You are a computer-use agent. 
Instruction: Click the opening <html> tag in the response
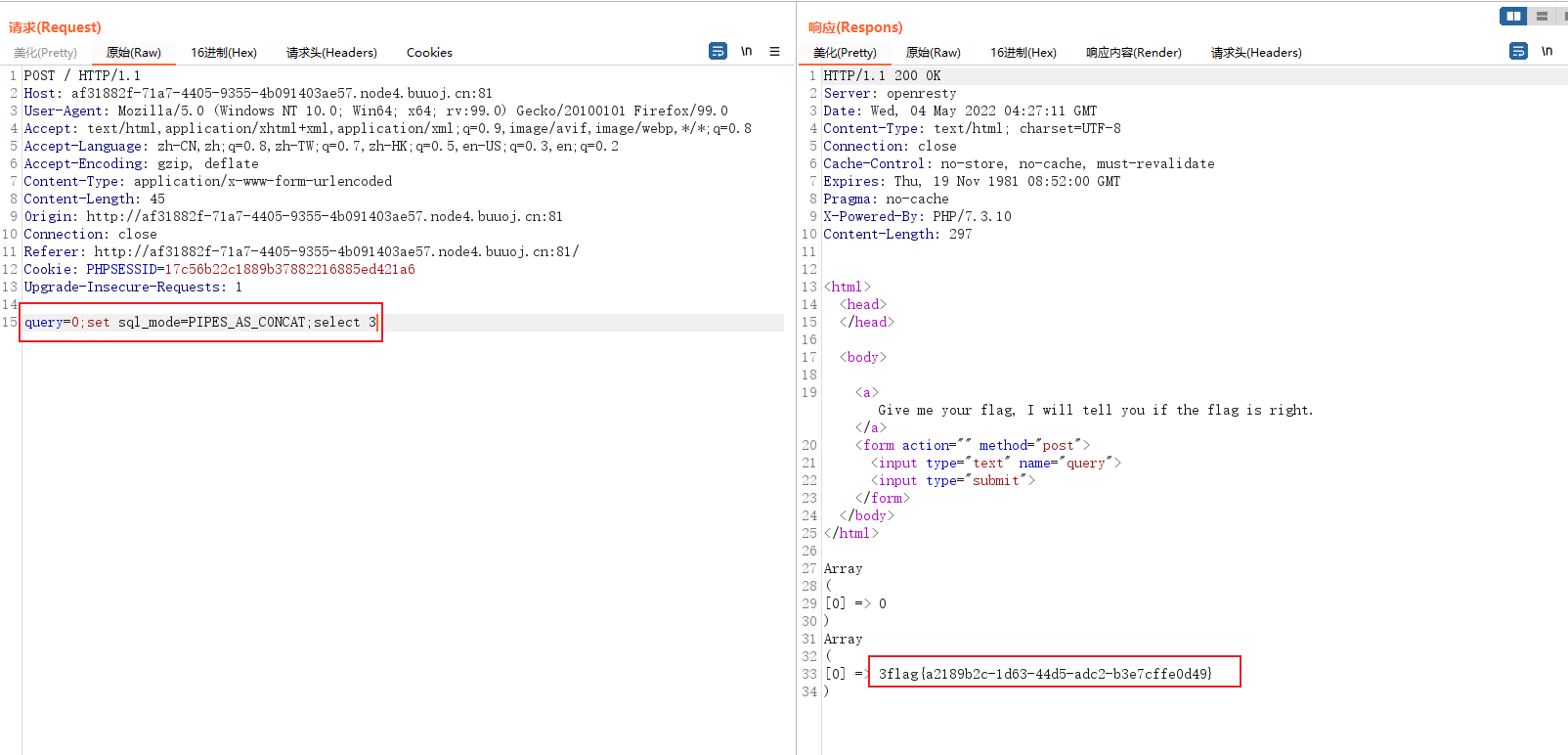(847, 287)
